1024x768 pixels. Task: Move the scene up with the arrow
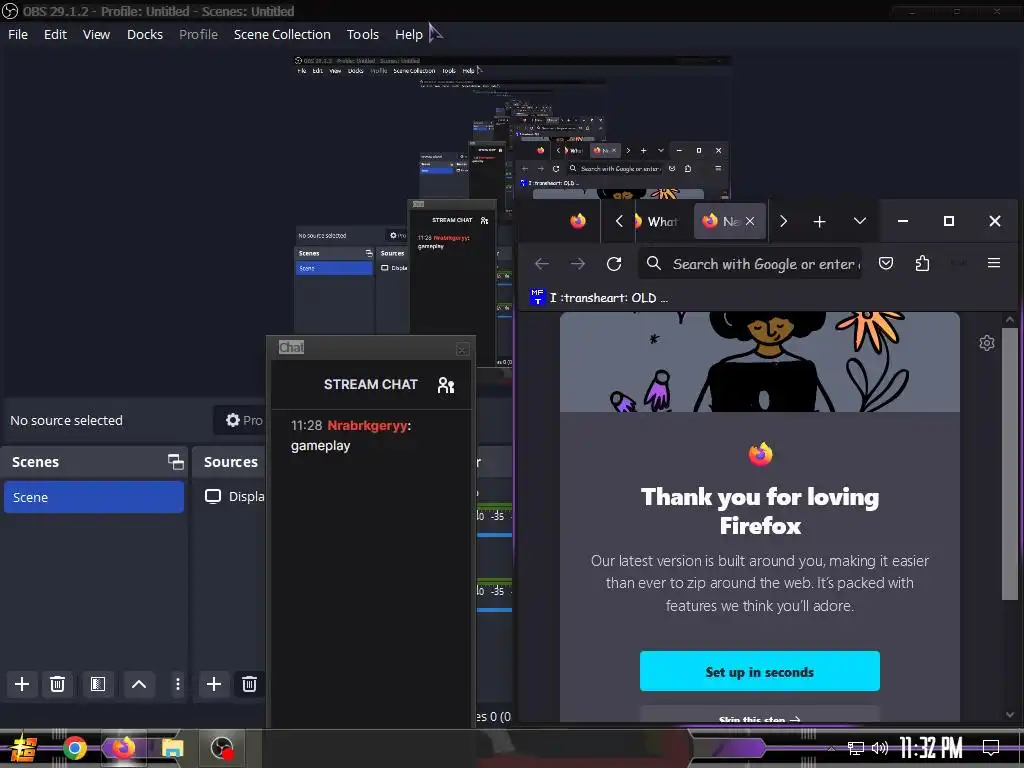click(138, 684)
